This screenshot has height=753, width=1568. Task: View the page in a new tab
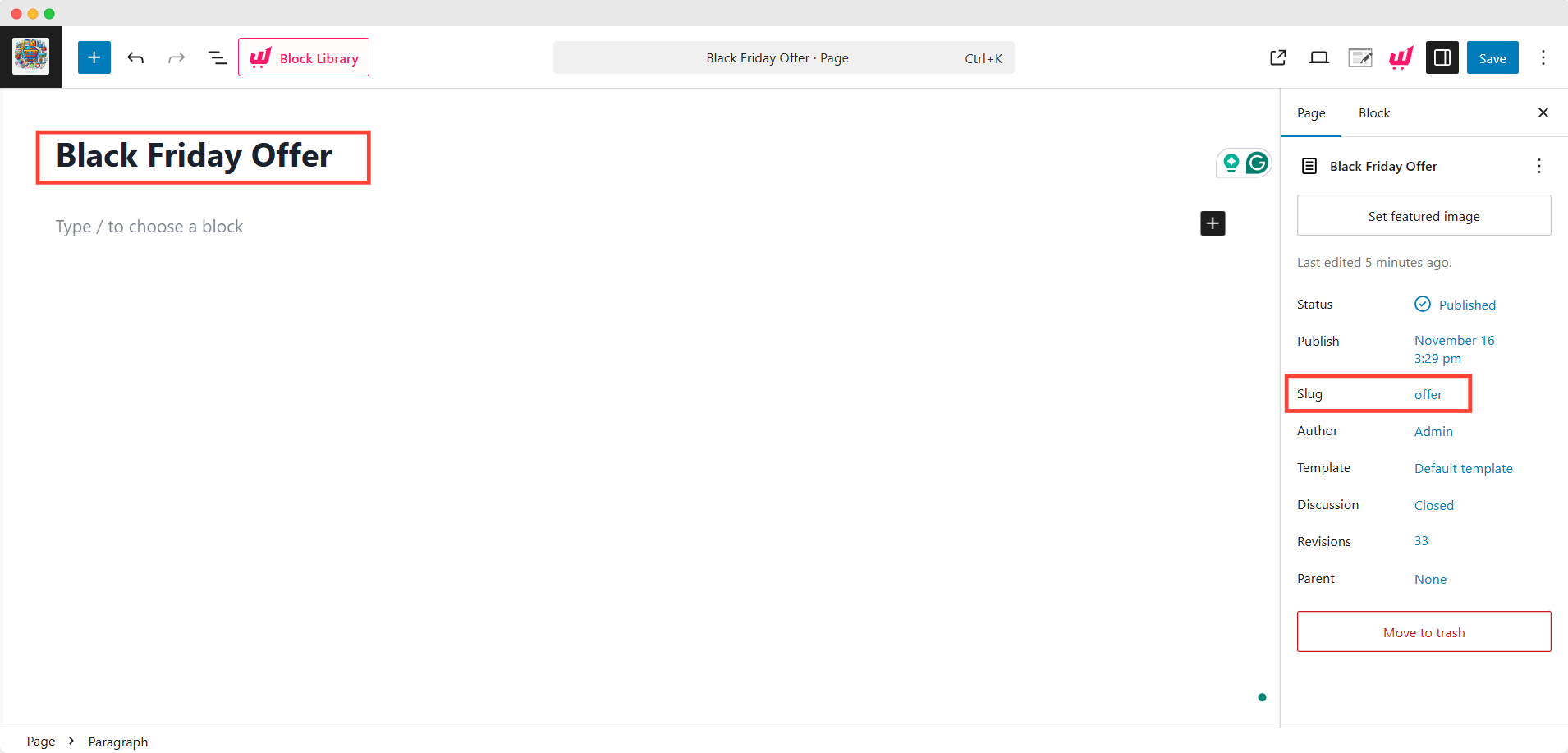1277,57
